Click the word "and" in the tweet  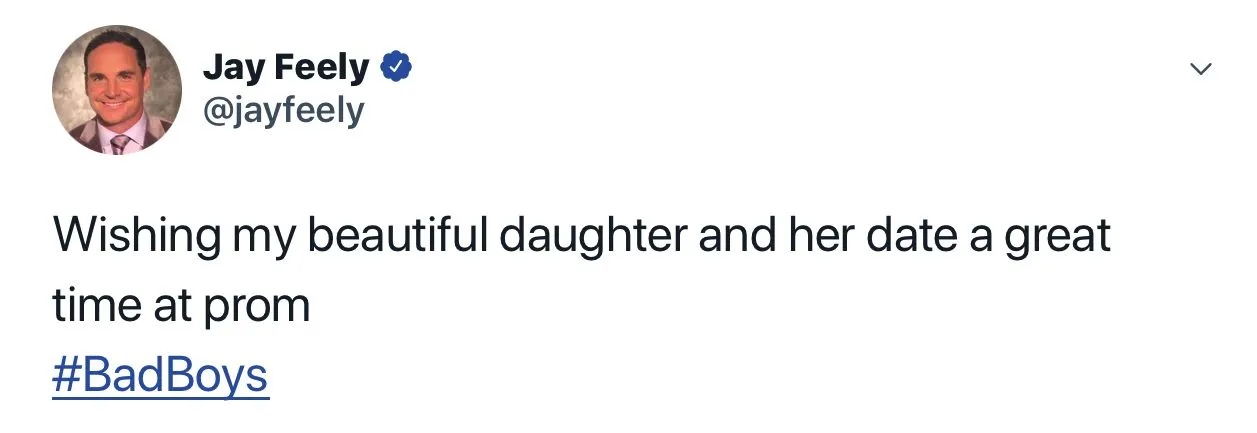[x=735, y=237]
